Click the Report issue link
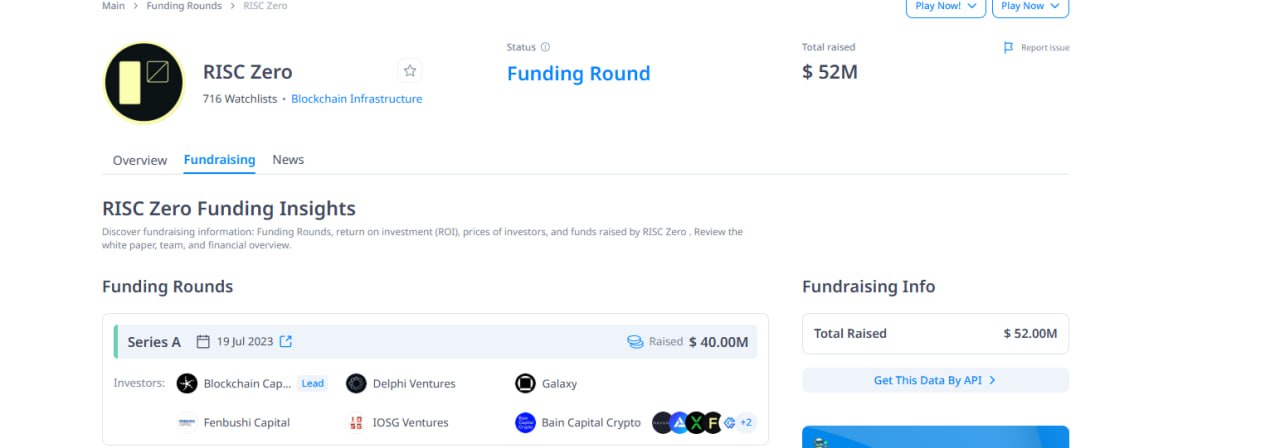The width and height of the screenshot is (1280, 448). (1045, 47)
